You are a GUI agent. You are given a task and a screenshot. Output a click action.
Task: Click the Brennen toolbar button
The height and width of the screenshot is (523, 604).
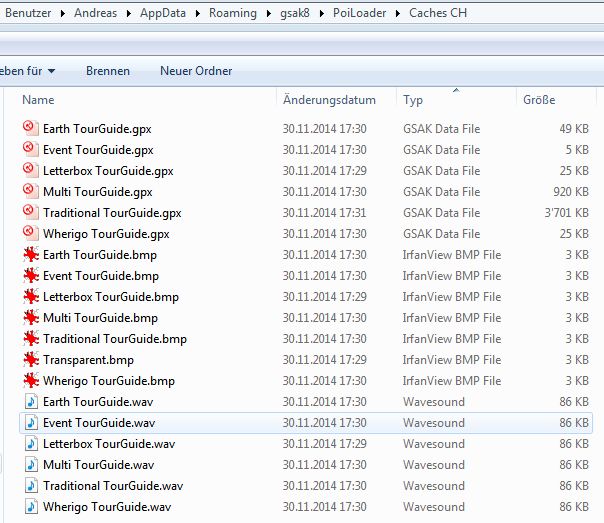tap(108, 71)
